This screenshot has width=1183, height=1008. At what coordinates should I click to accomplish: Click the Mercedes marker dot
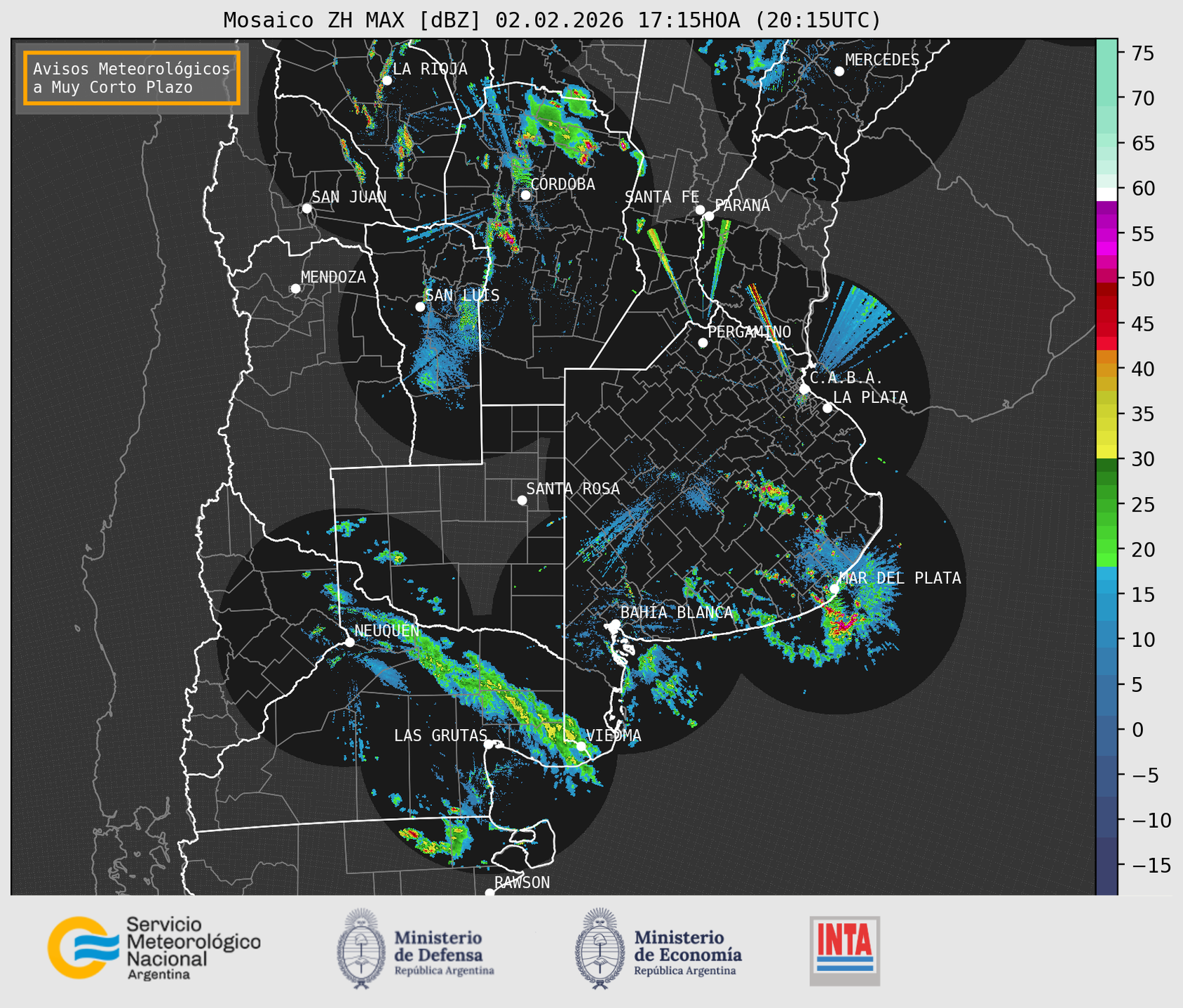[x=839, y=71]
